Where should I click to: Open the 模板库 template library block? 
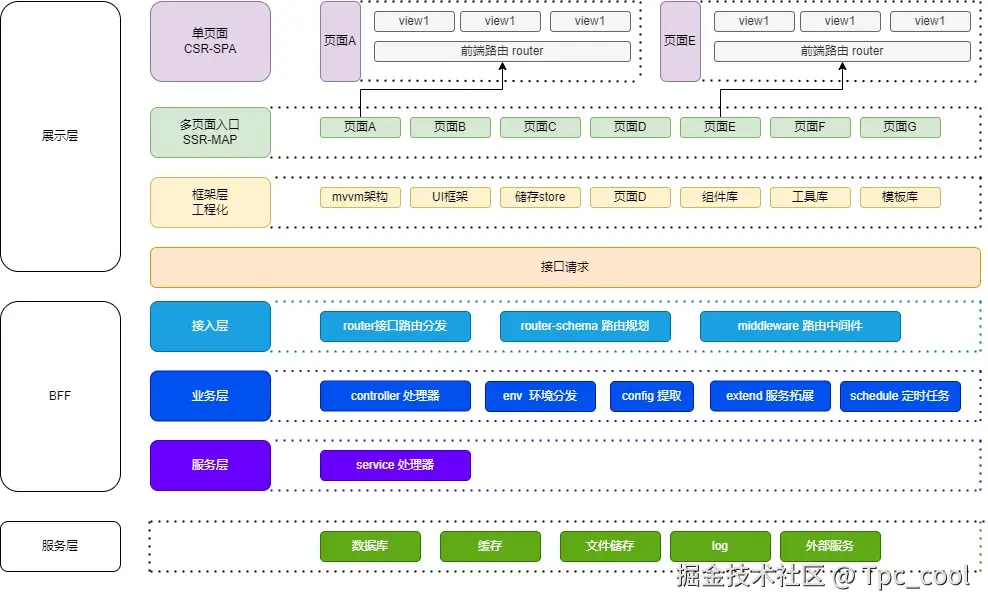900,197
